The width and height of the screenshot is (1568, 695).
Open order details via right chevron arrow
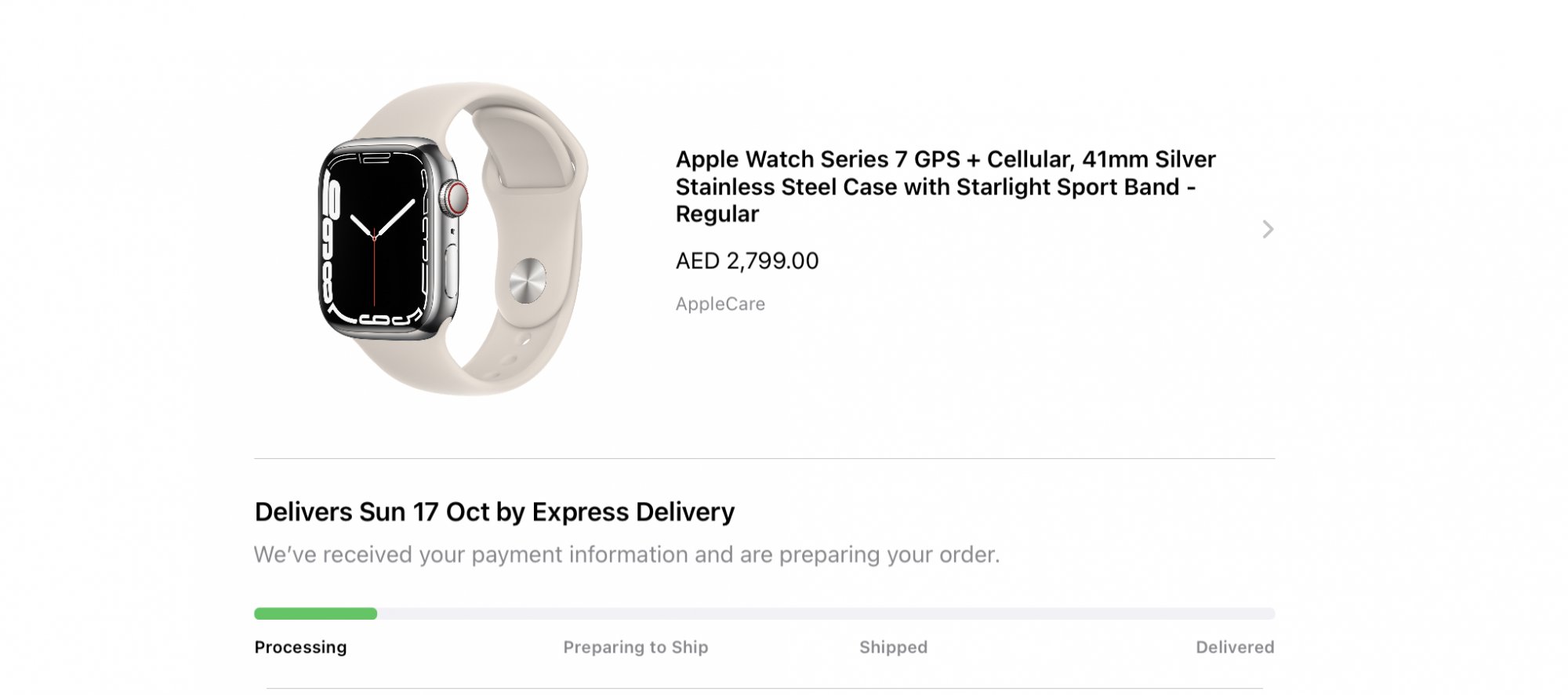(1268, 229)
